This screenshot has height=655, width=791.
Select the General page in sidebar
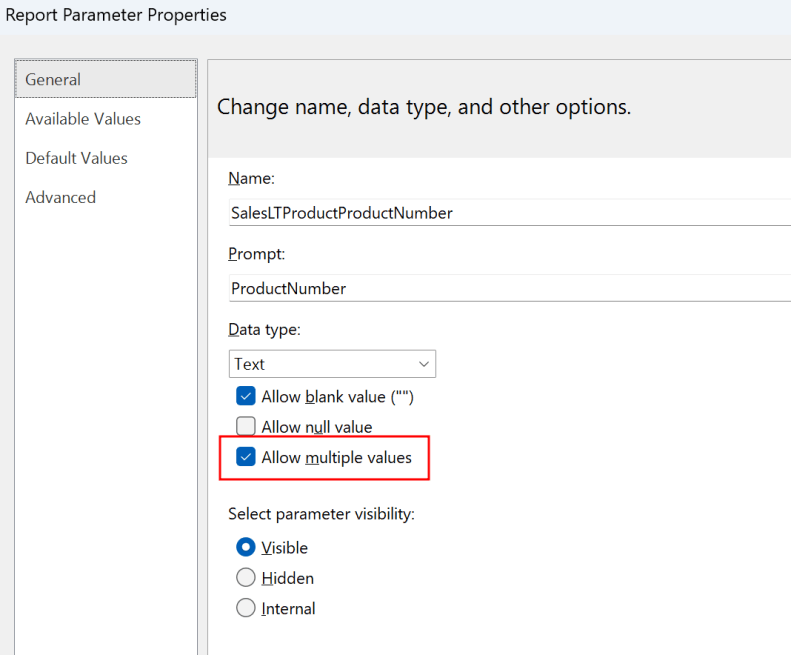click(x=106, y=79)
